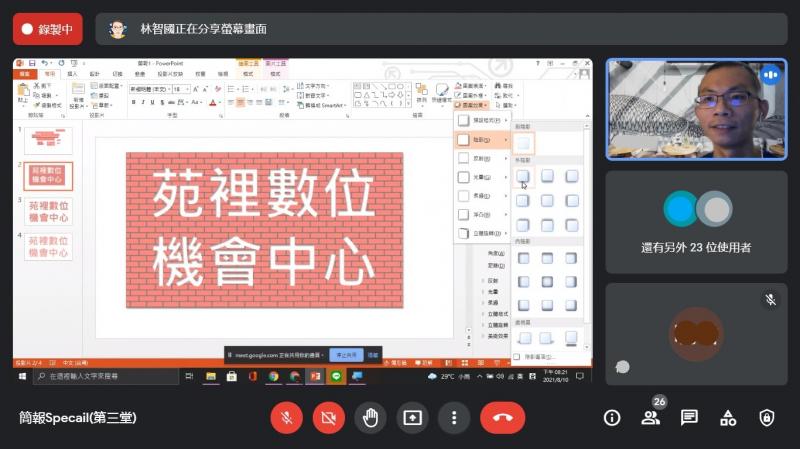Switch to the 投影片放映 ribbon tab
Image resolution: width=800 pixels, height=449 pixels.
170,74
